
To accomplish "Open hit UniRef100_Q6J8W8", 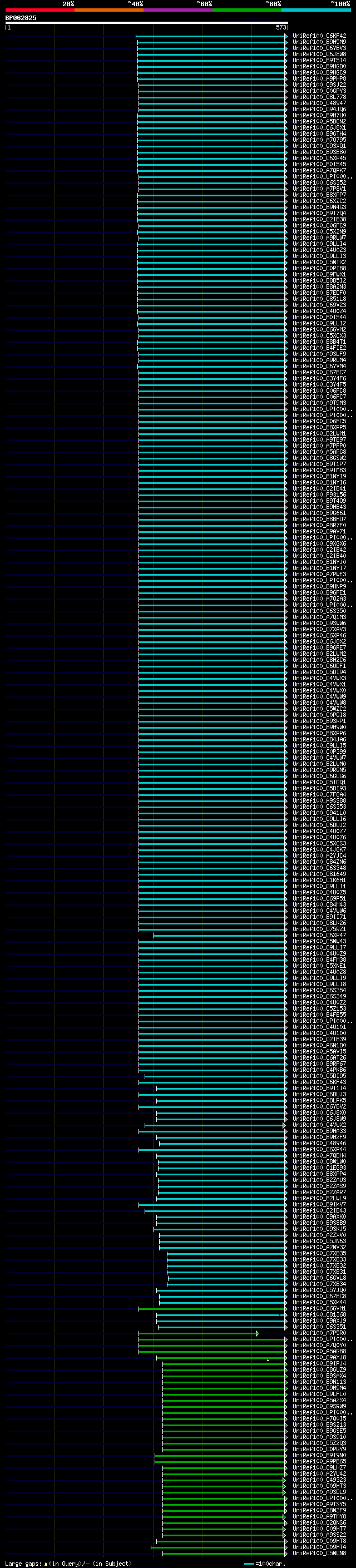I will pos(319,54).
